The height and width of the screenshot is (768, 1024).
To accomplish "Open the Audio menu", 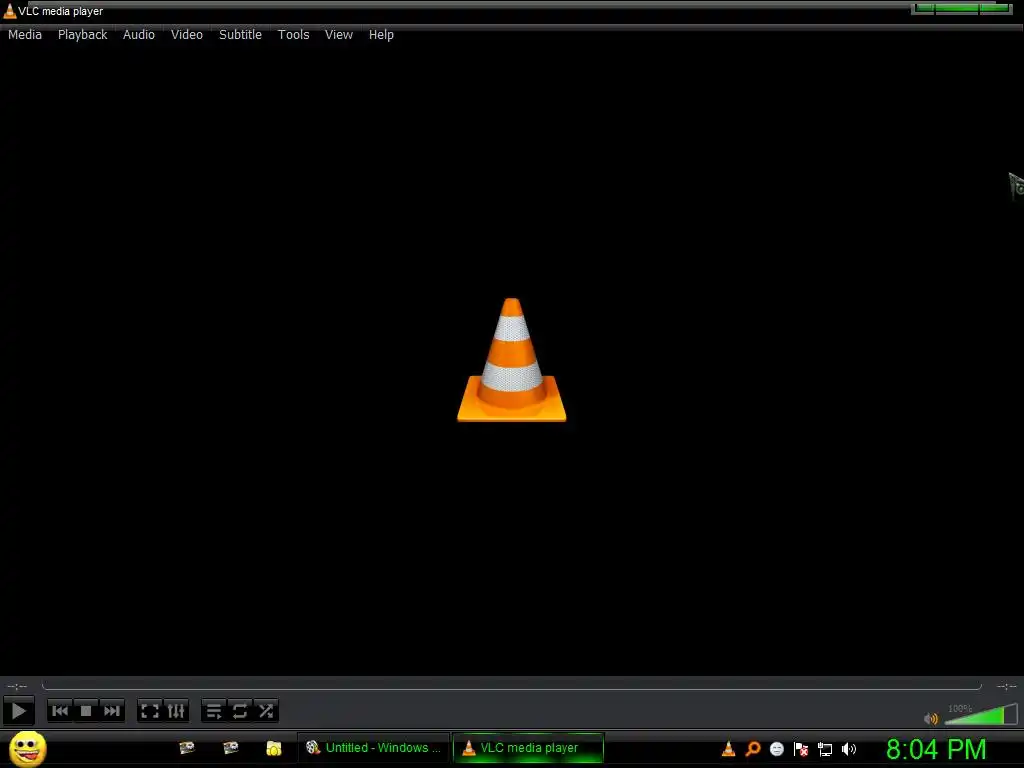I will click(x=138, y=35).
